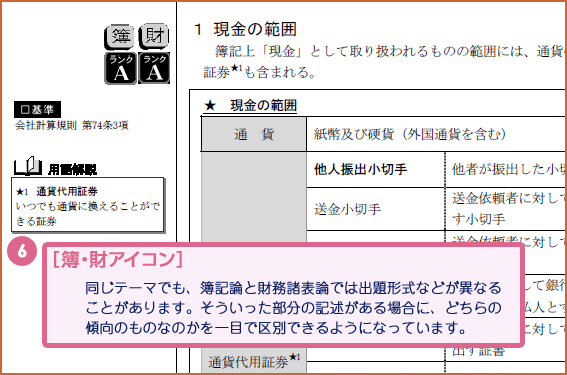567x375 pixels.
Task: Click the 通貨 table header cell
Action: point(254,135)
